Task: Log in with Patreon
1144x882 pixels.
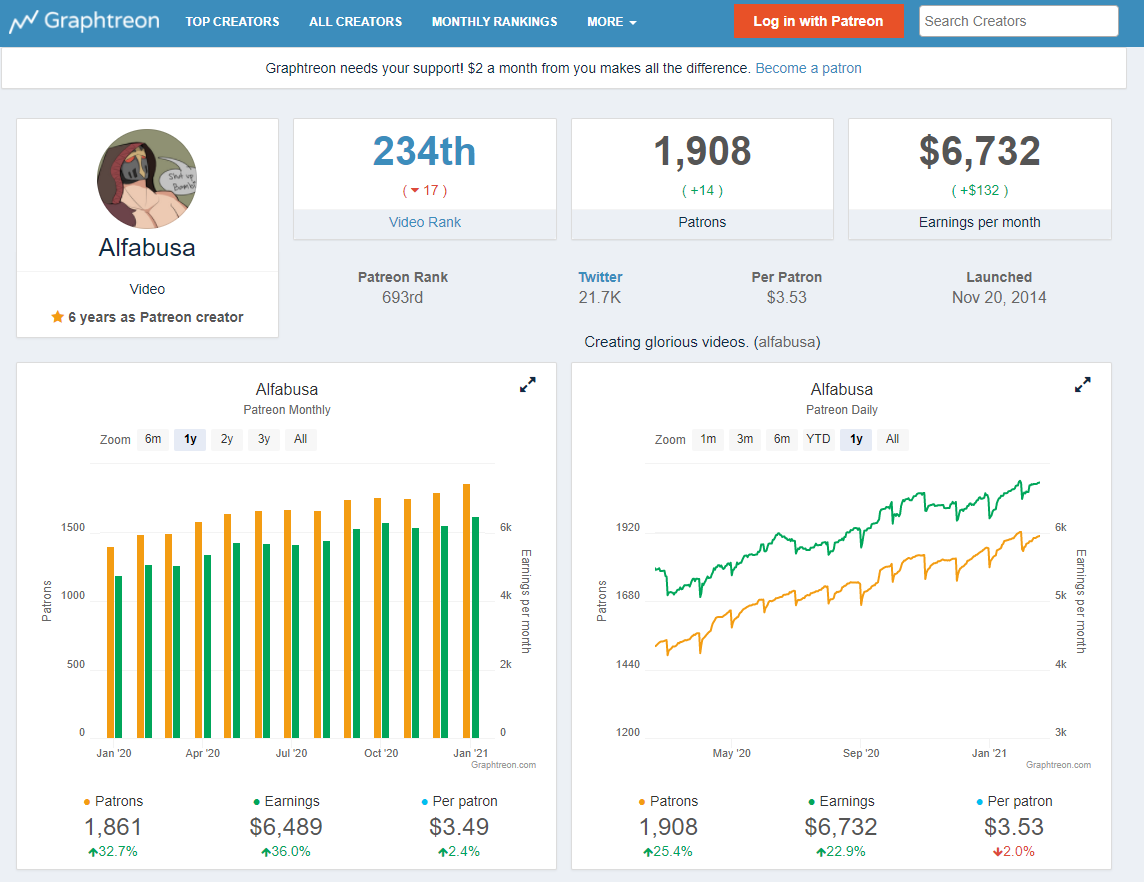Action: (x=818, y=21)
